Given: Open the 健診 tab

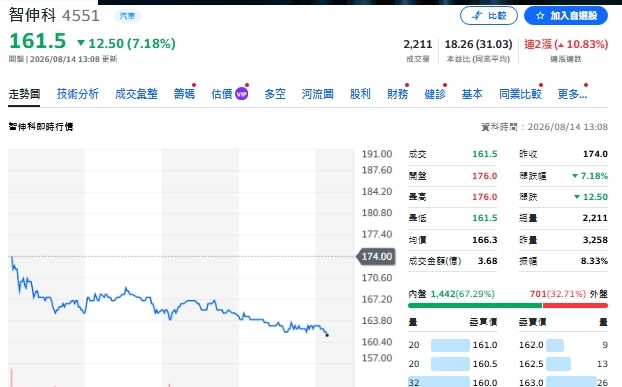Looking at the screenshot, I should tap(435, 94).
